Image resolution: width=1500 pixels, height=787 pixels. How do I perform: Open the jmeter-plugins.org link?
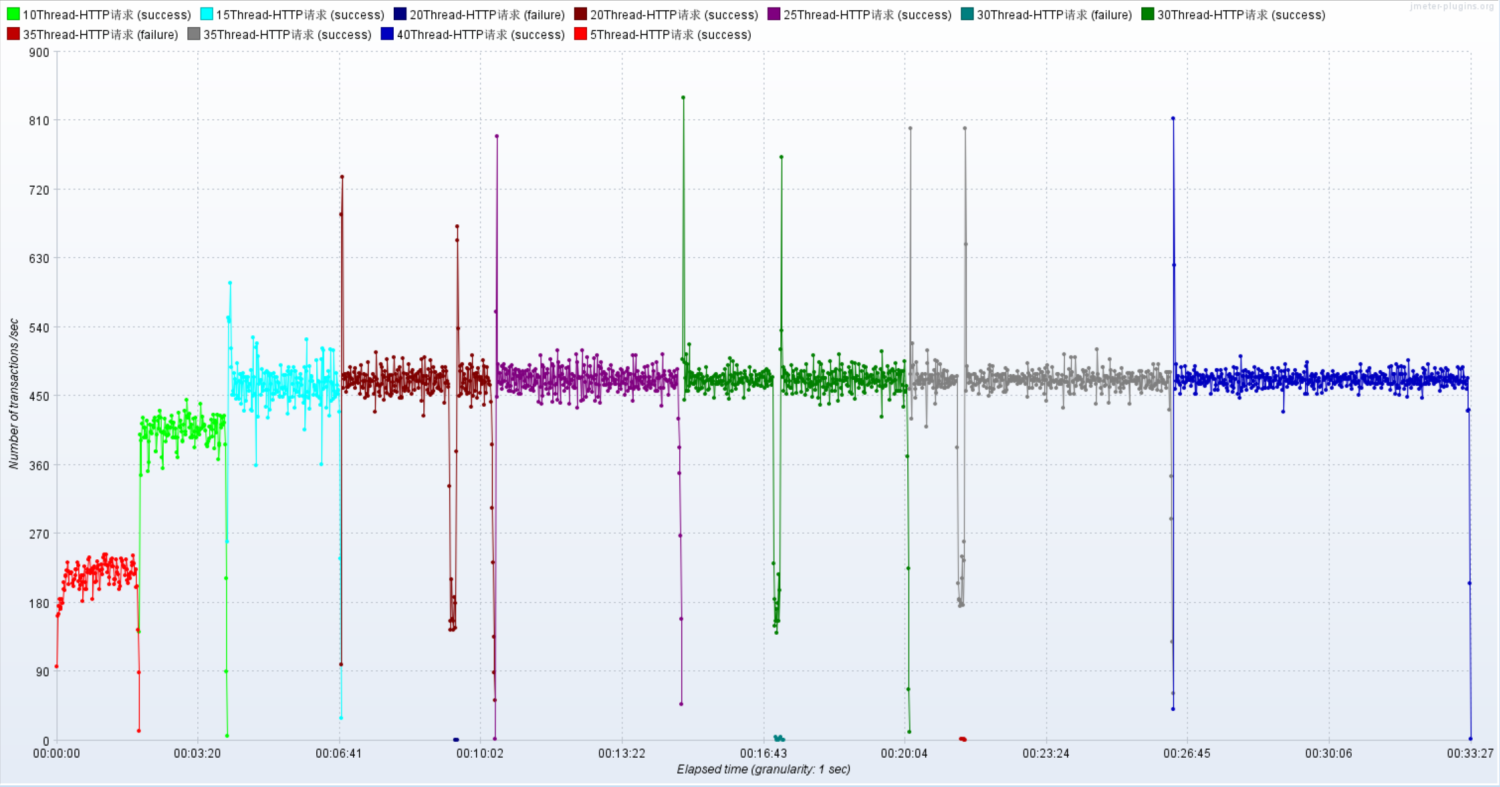point(1452,6)
